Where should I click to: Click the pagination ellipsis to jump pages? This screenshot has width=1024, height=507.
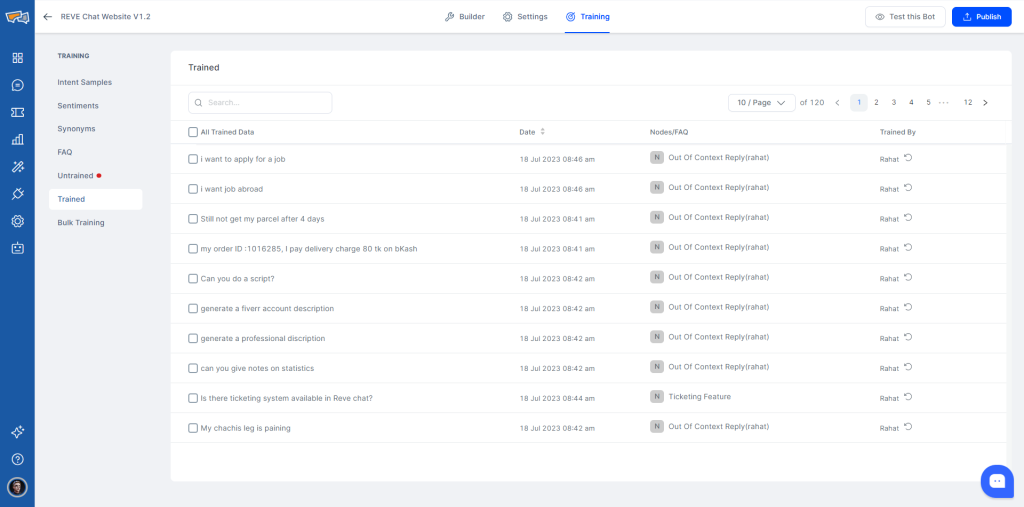944,103
